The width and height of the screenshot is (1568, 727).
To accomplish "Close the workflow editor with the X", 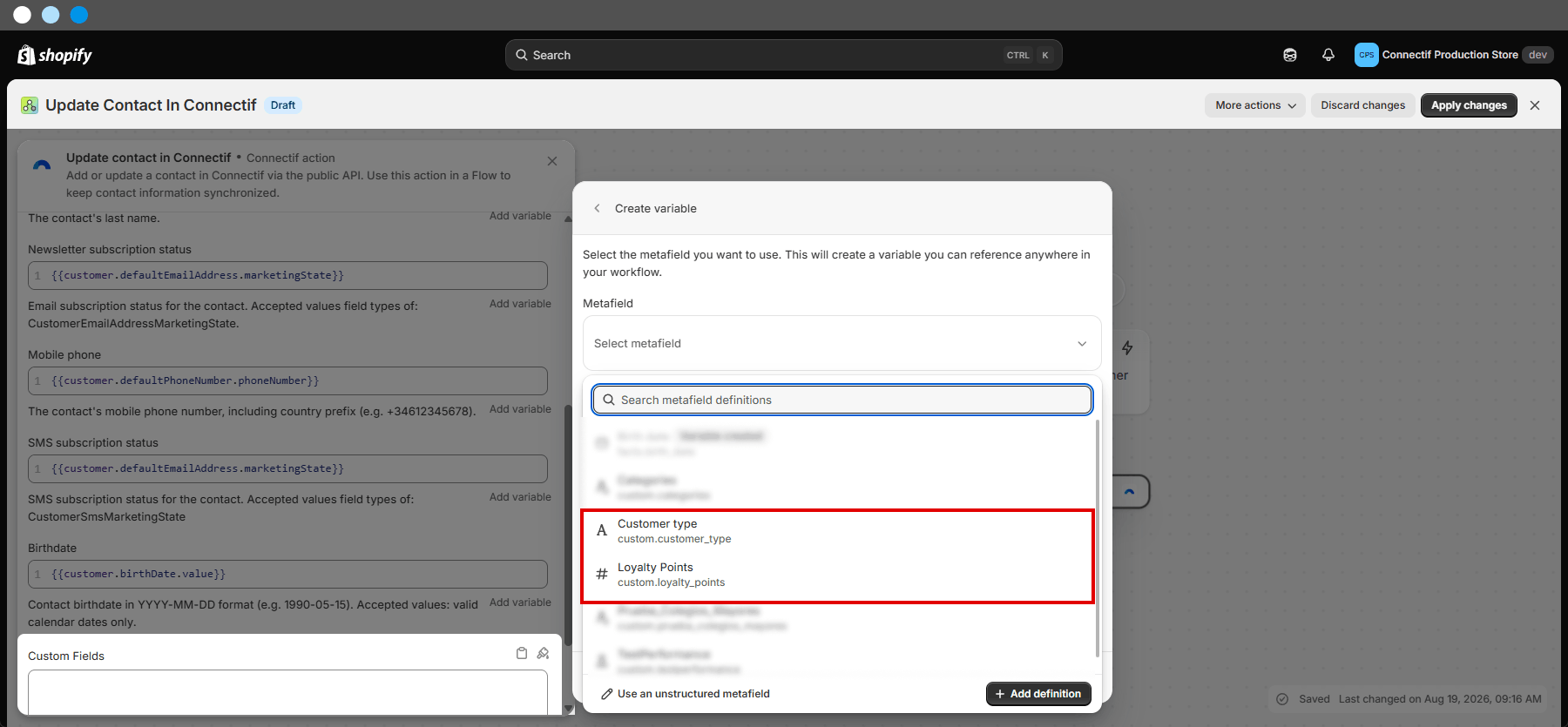I will point(1535,105).
